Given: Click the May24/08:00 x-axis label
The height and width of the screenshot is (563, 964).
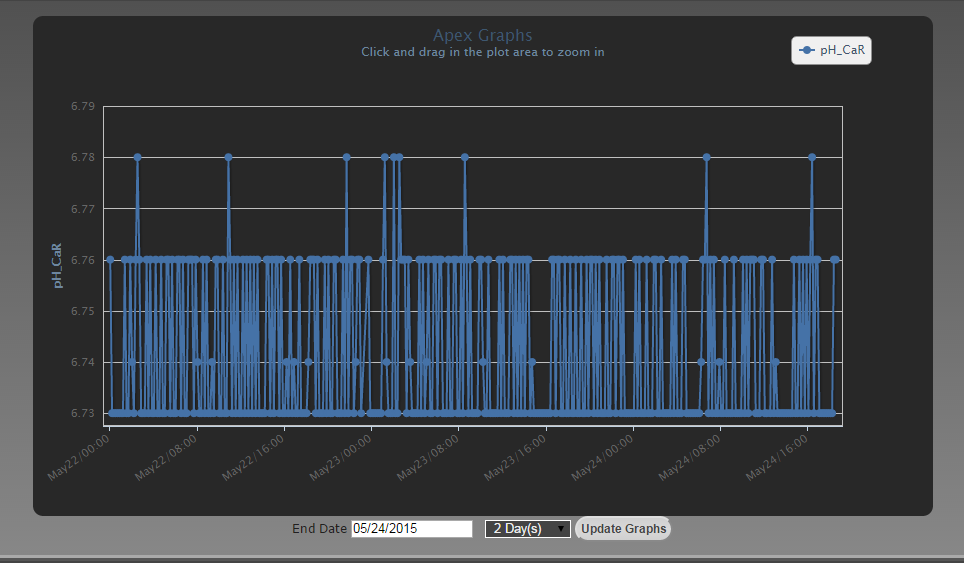Looking at the screenshot, I should [x=690, y=457].
